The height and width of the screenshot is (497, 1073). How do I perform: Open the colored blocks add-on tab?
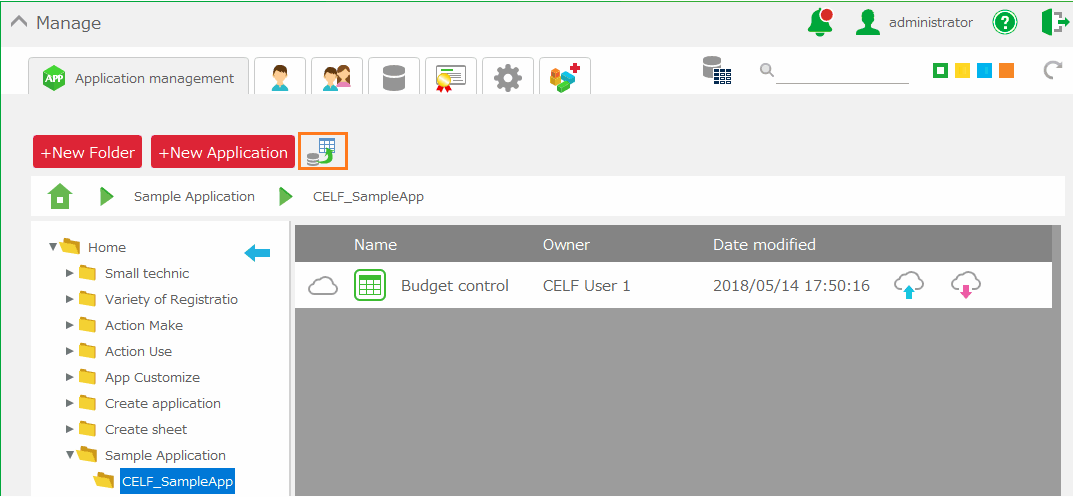[x=565, y=77]
